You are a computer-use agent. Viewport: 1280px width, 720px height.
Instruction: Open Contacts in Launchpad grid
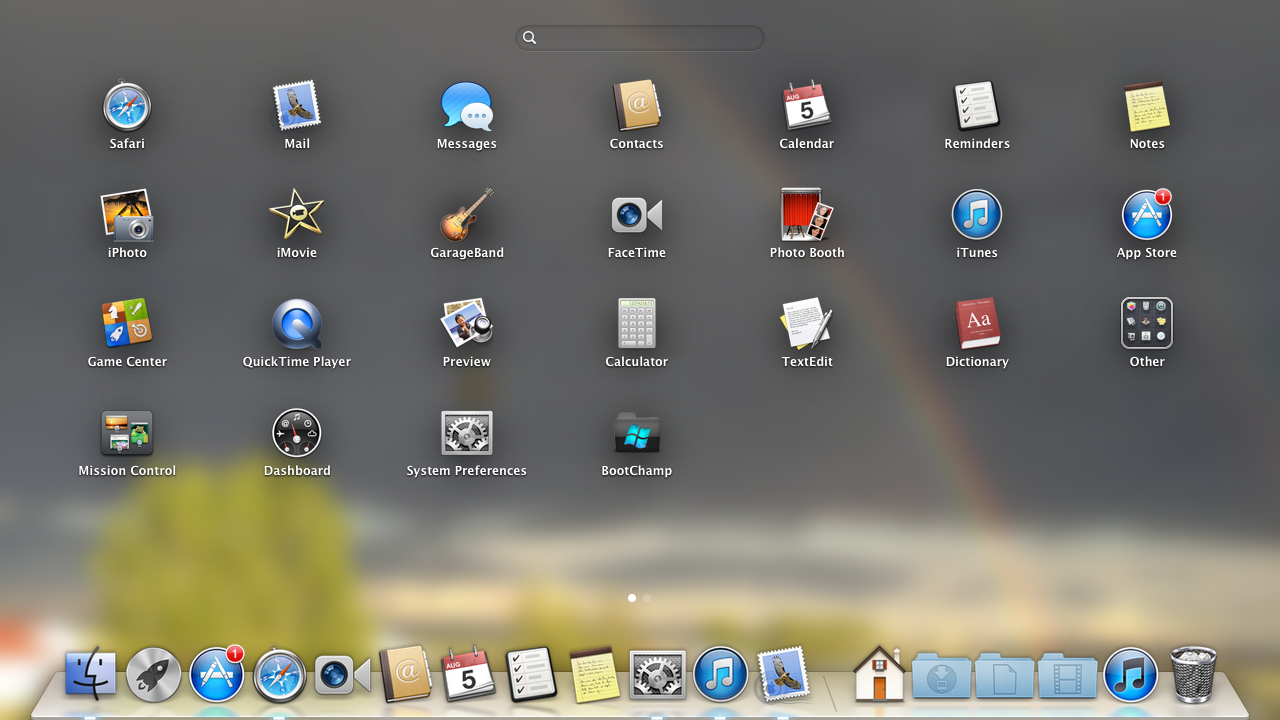637,106
